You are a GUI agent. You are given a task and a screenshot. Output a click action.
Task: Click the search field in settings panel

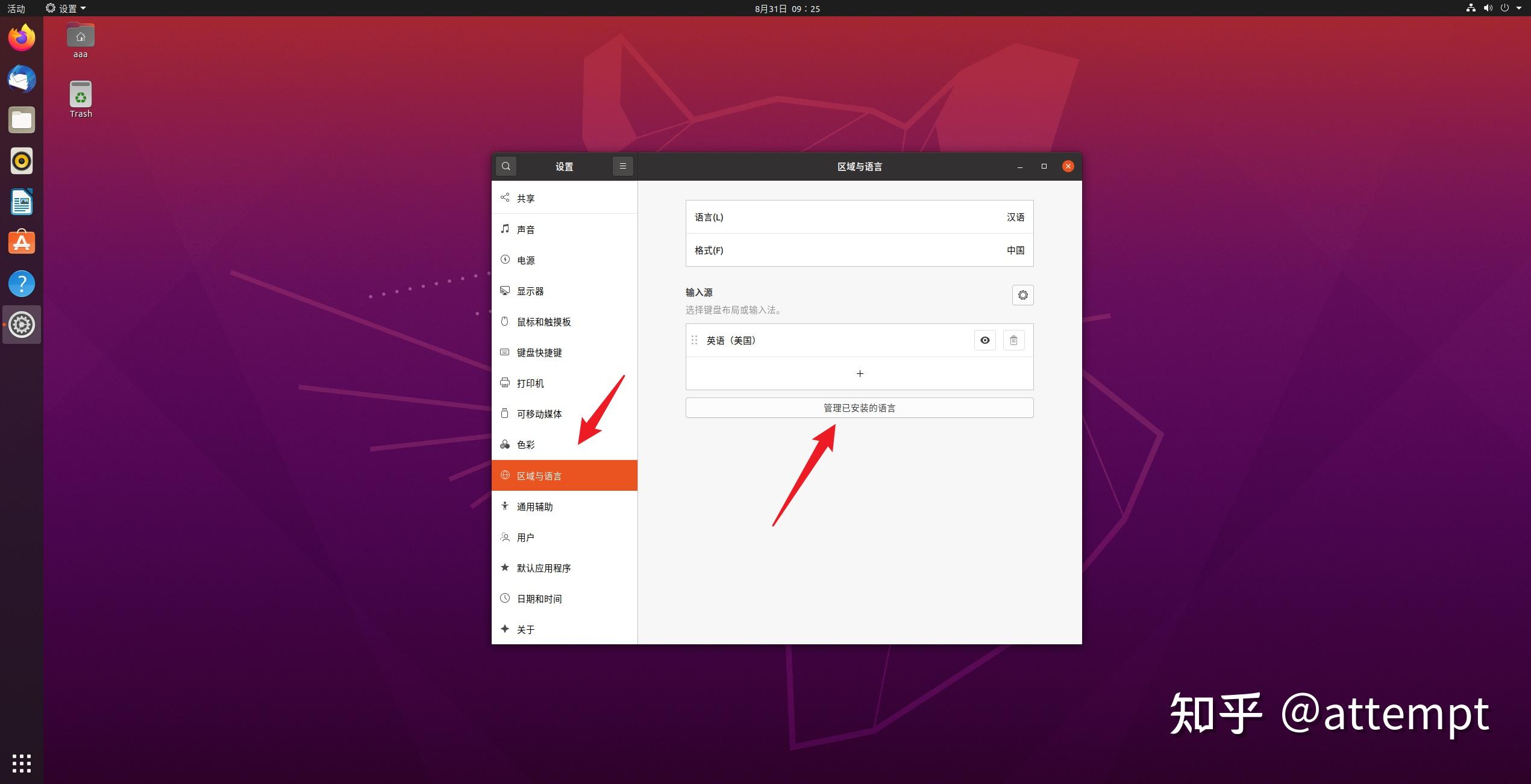pos(506,166)
